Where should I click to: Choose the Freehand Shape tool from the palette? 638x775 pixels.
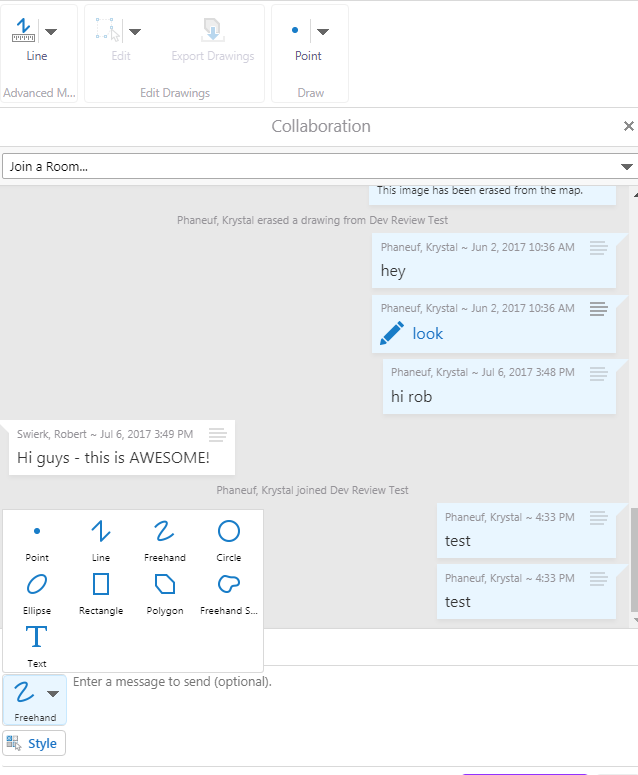point(229,594)
